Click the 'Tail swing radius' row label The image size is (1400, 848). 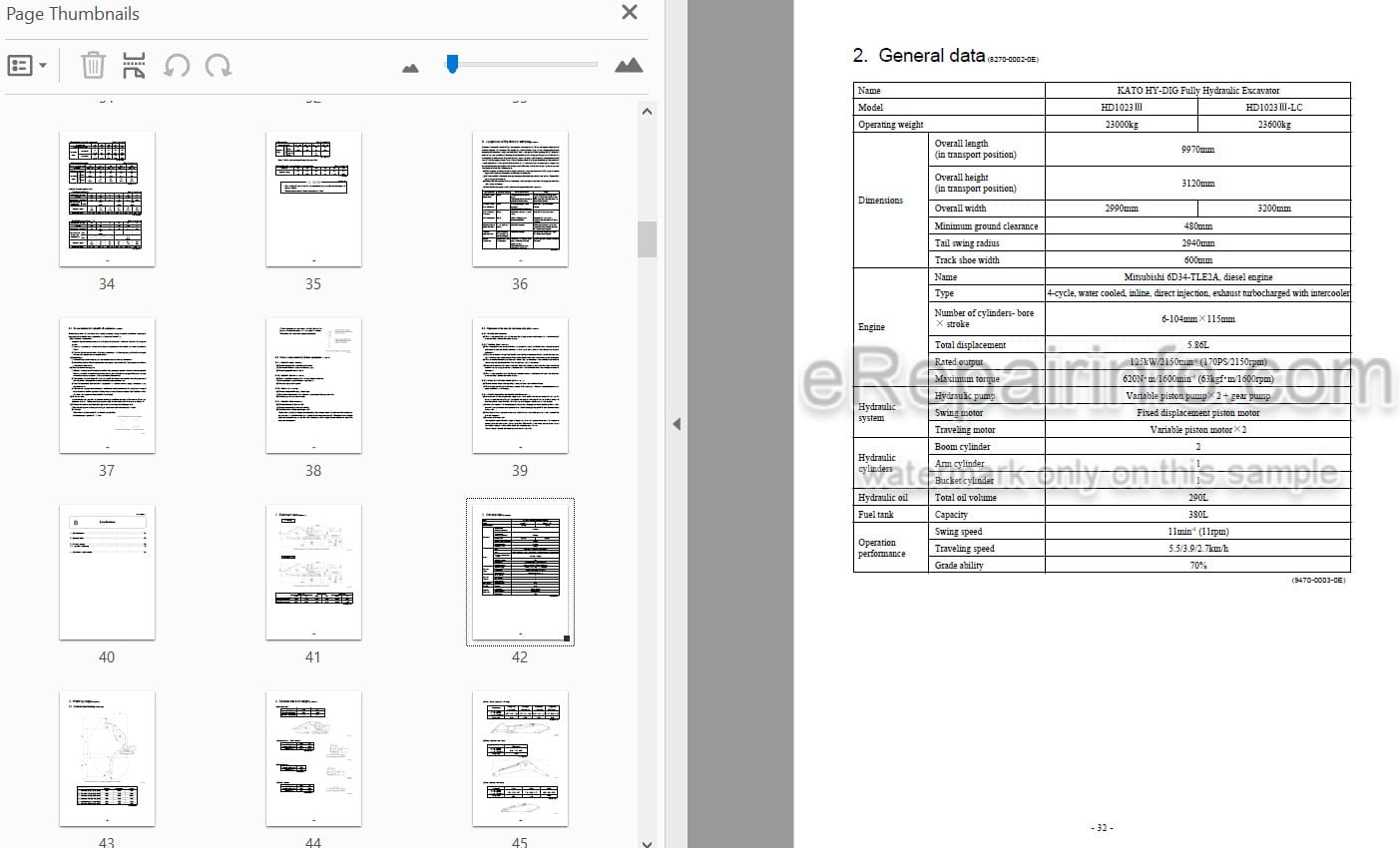(x=966, y=243)
